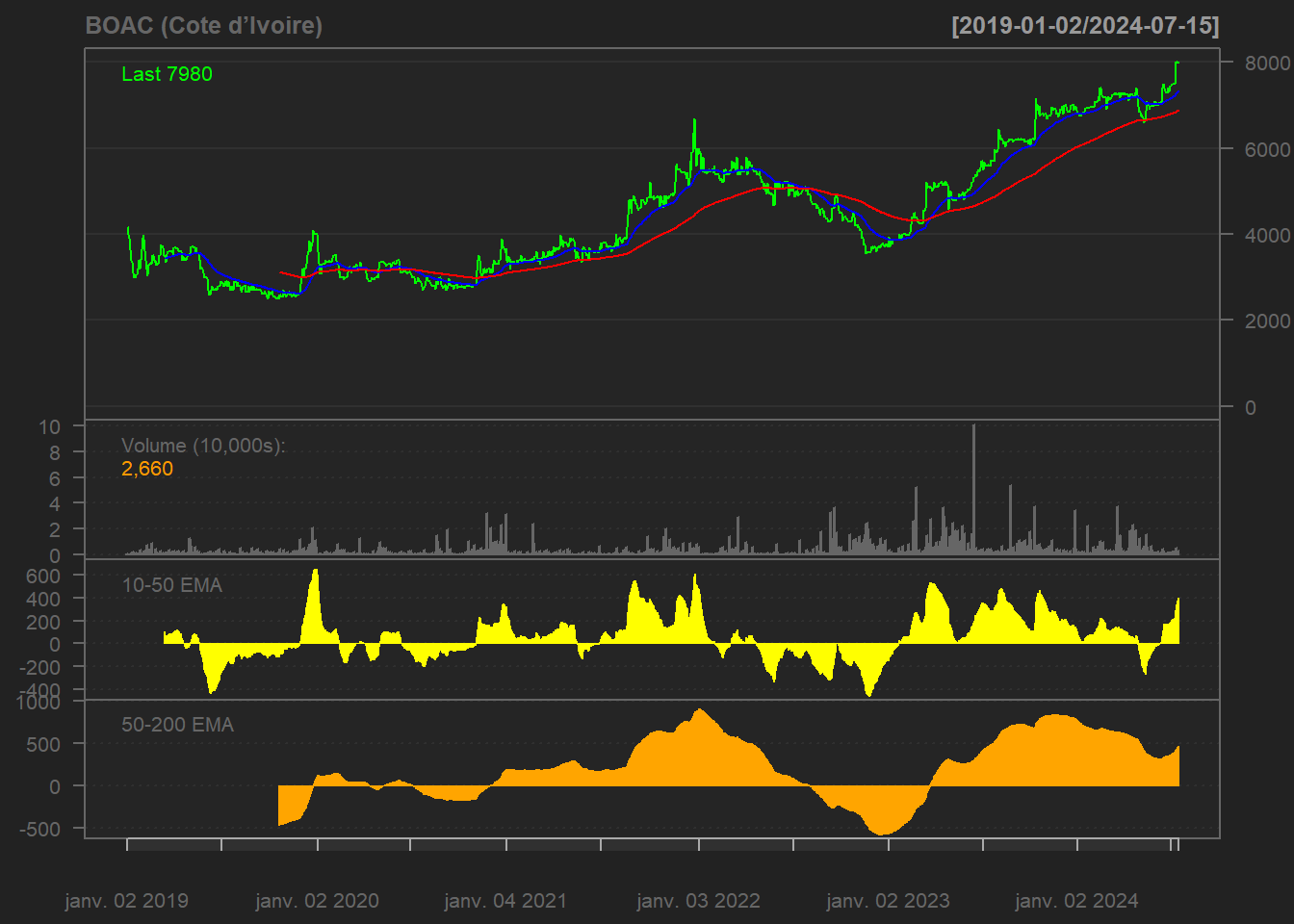Image resolution: width=1294 pixels, height=924 pixels.
Task: Click the BOAC (Cote d'Ivoire) chart title
Action: click(204, 26)
